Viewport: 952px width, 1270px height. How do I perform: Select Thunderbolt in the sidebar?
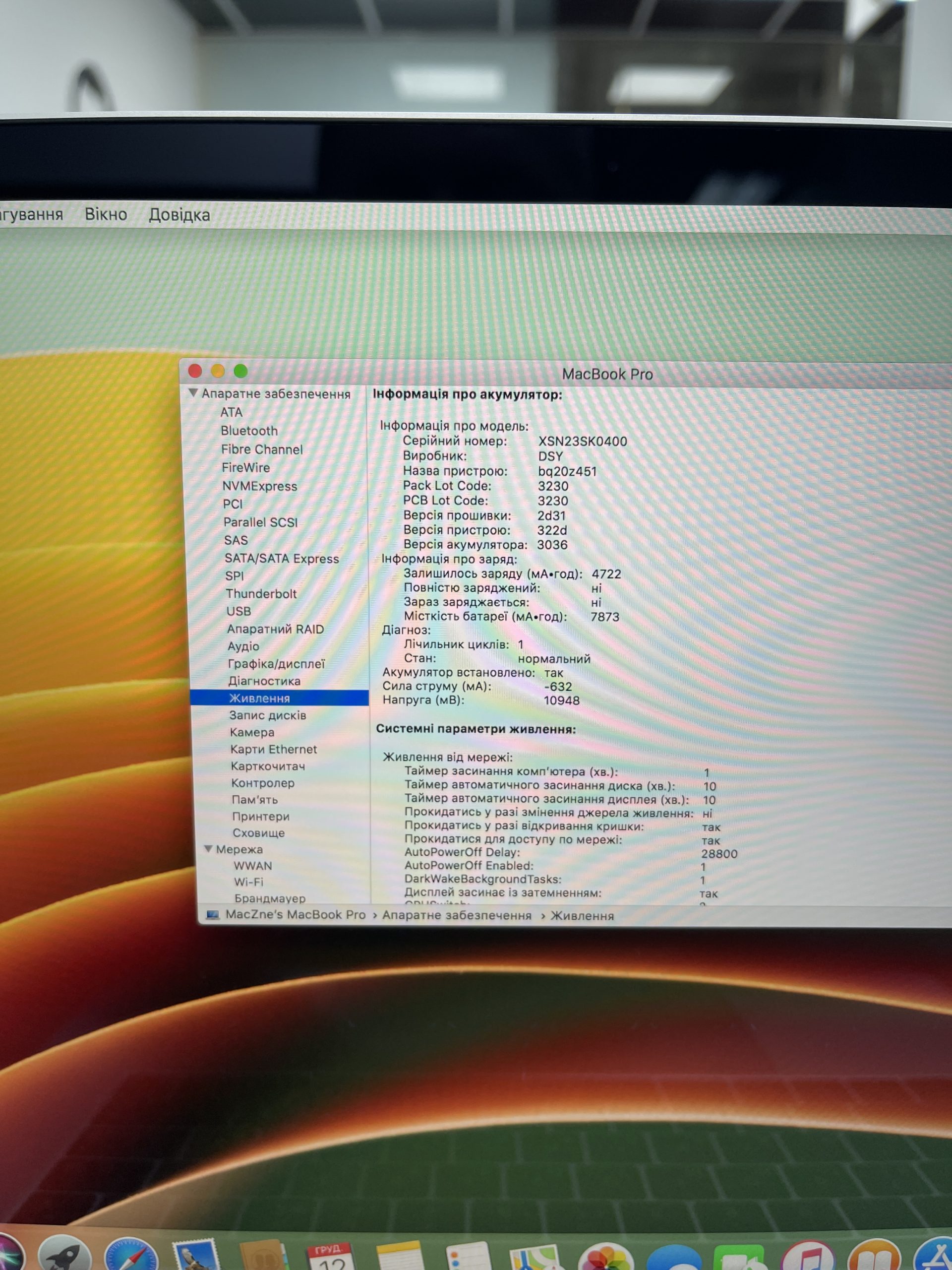(x=261, y=594)
